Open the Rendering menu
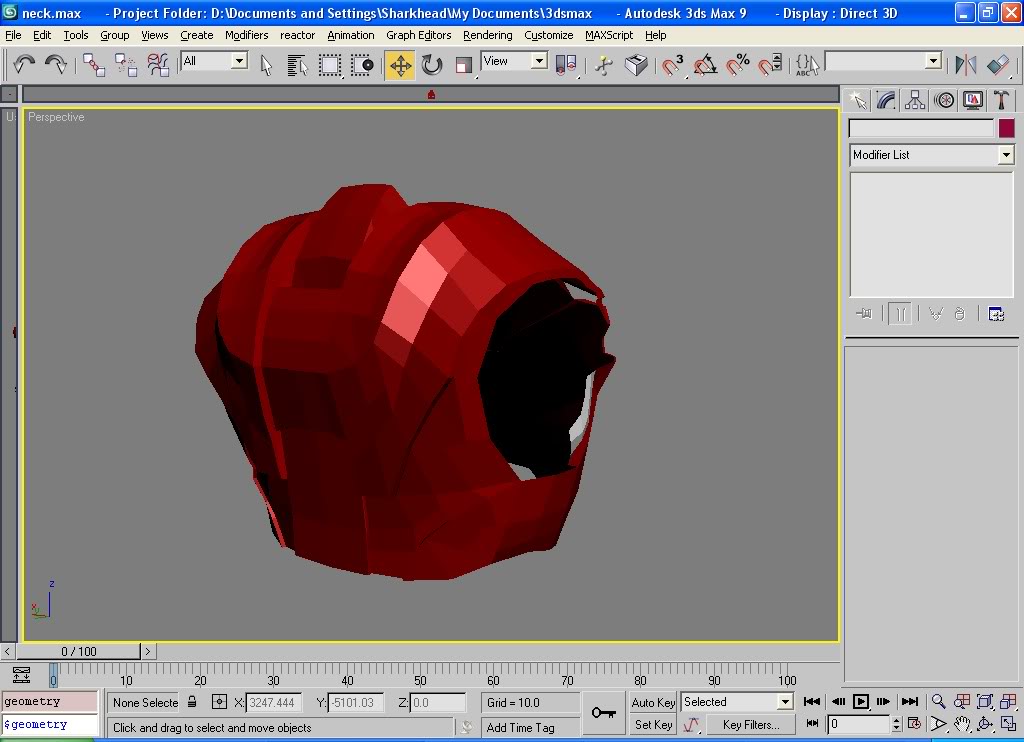Image resolution: width=1024 pixels, height=742 pixels. point(487,35)
